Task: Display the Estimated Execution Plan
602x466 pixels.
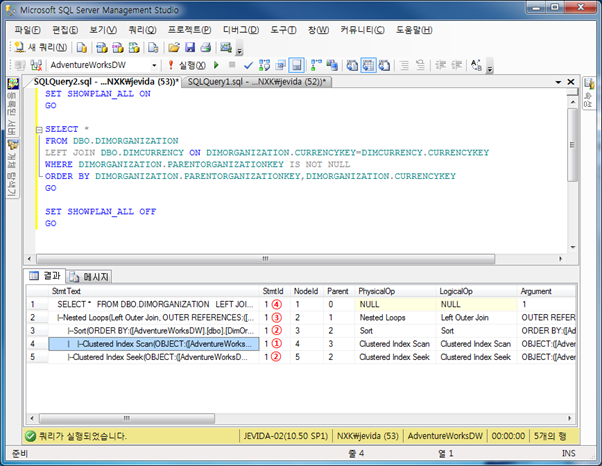Action: 265,65
